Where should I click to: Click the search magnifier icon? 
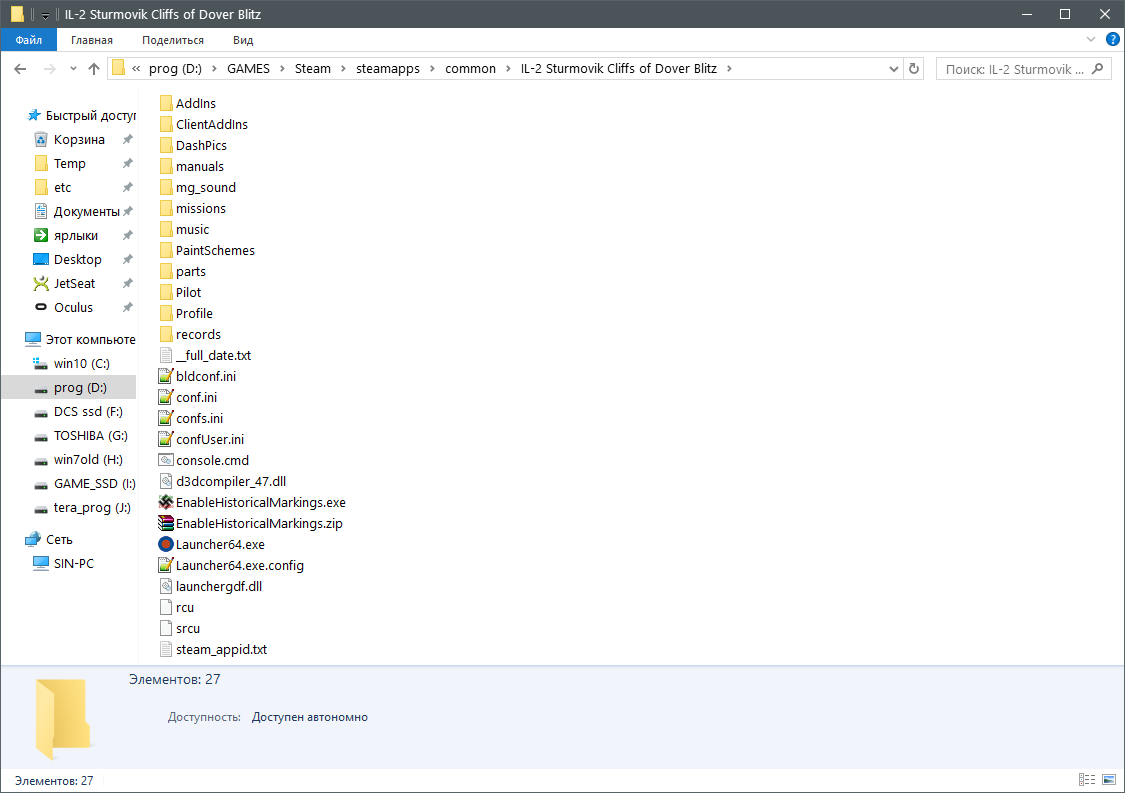click(x=1097, y=69)
